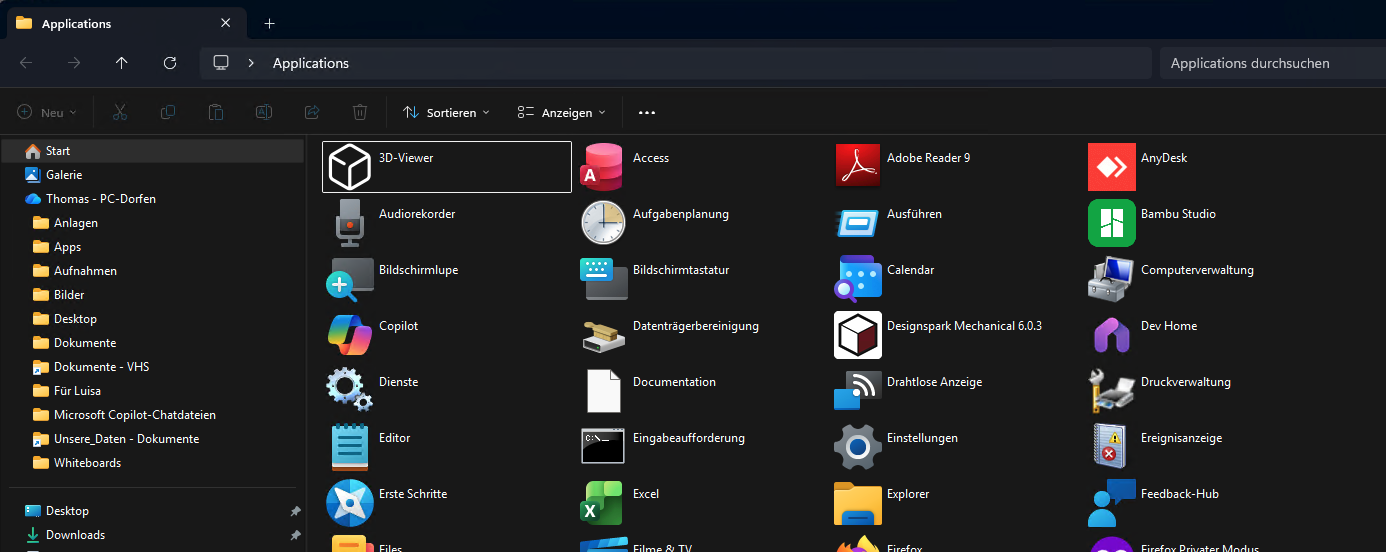Click the three-dots more options button
1386x552 pixels.
point(647,113)
